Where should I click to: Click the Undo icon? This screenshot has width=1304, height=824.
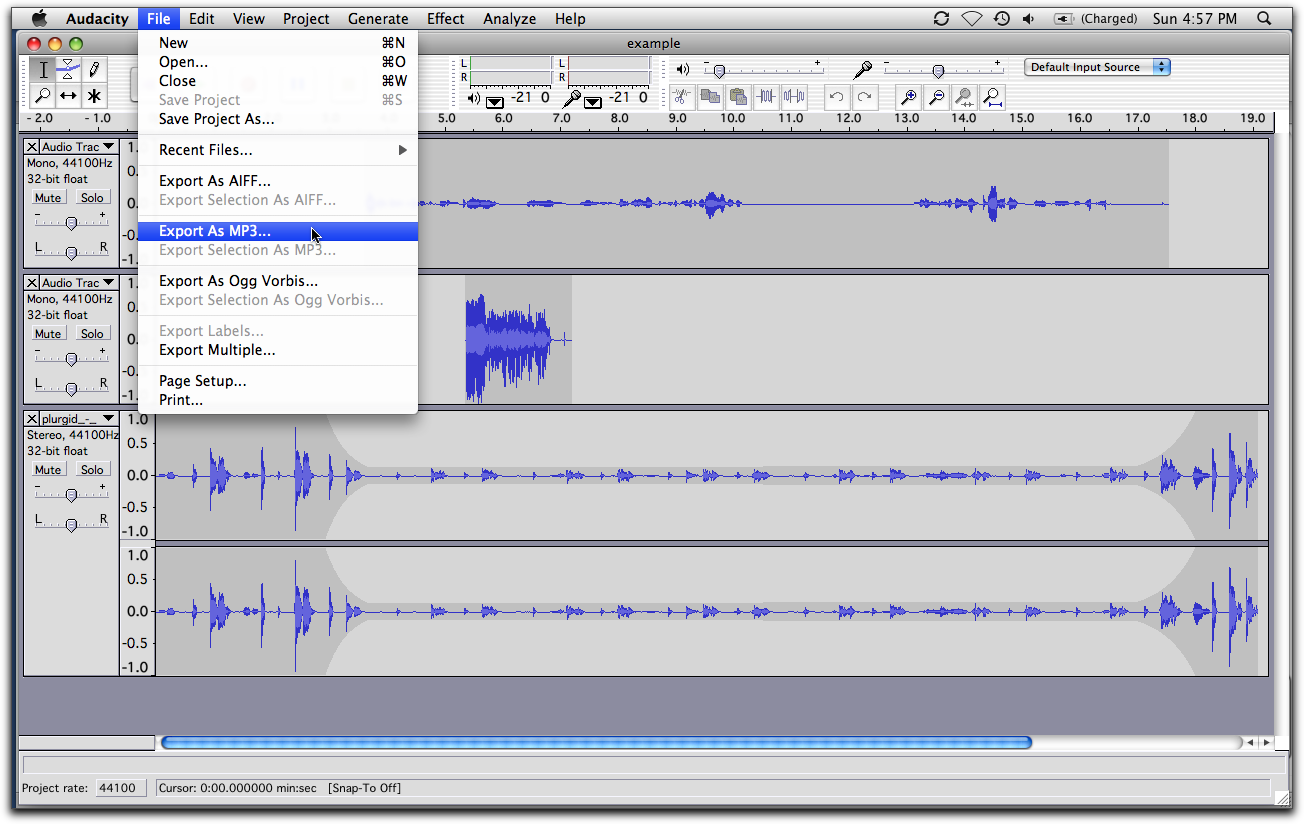(838, 96)
